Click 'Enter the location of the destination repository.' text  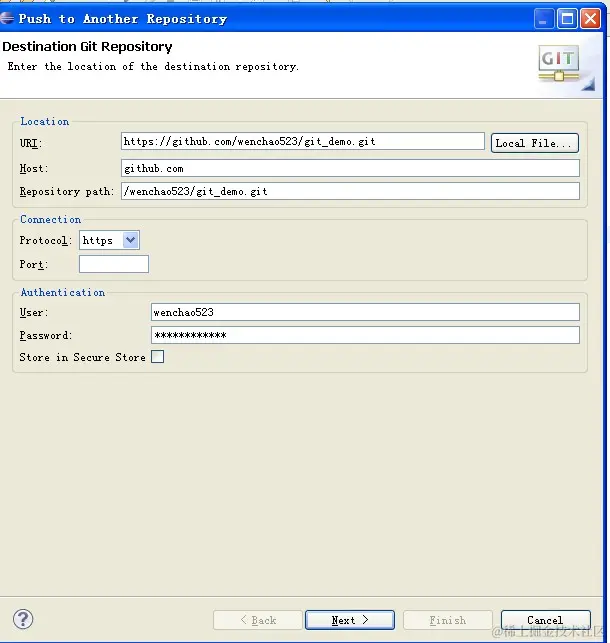[153, 67]
